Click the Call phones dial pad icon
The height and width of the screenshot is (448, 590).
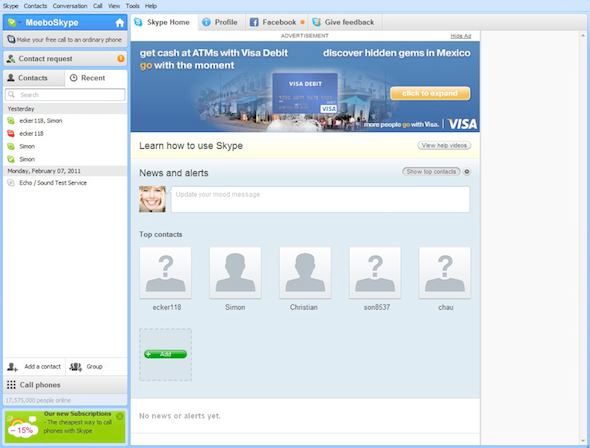11,385
